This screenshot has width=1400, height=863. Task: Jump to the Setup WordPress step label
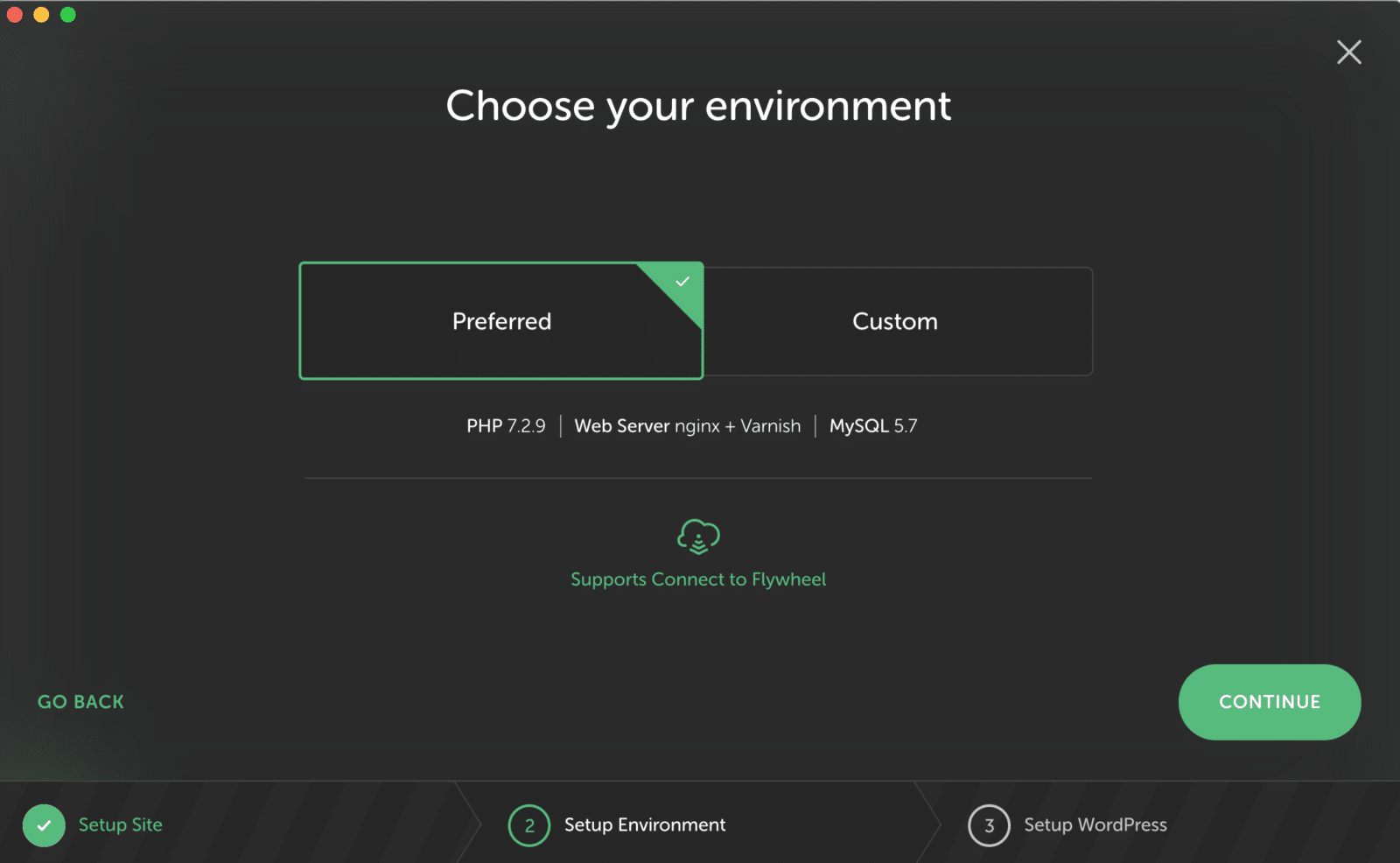pos(1095,824)
